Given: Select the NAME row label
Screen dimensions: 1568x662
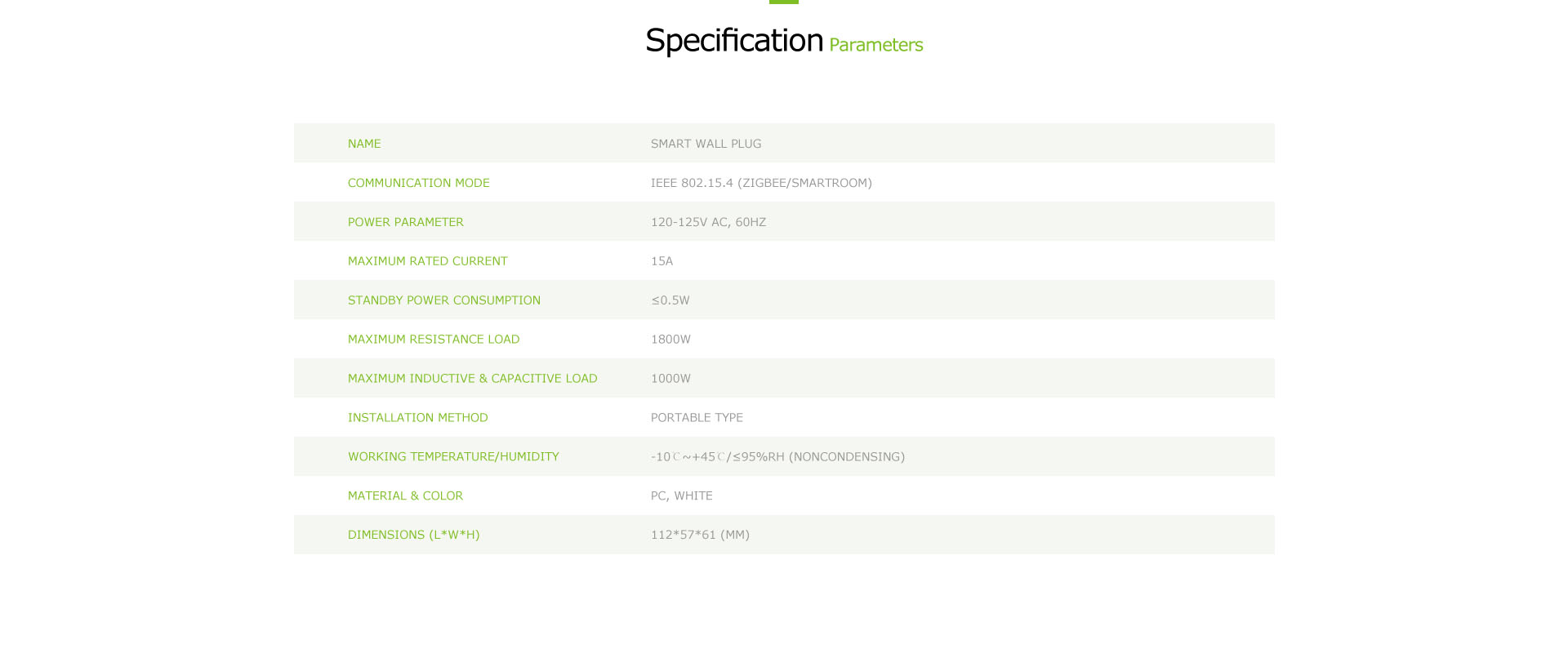Looking at the screenshot, I should coord(364,144).
